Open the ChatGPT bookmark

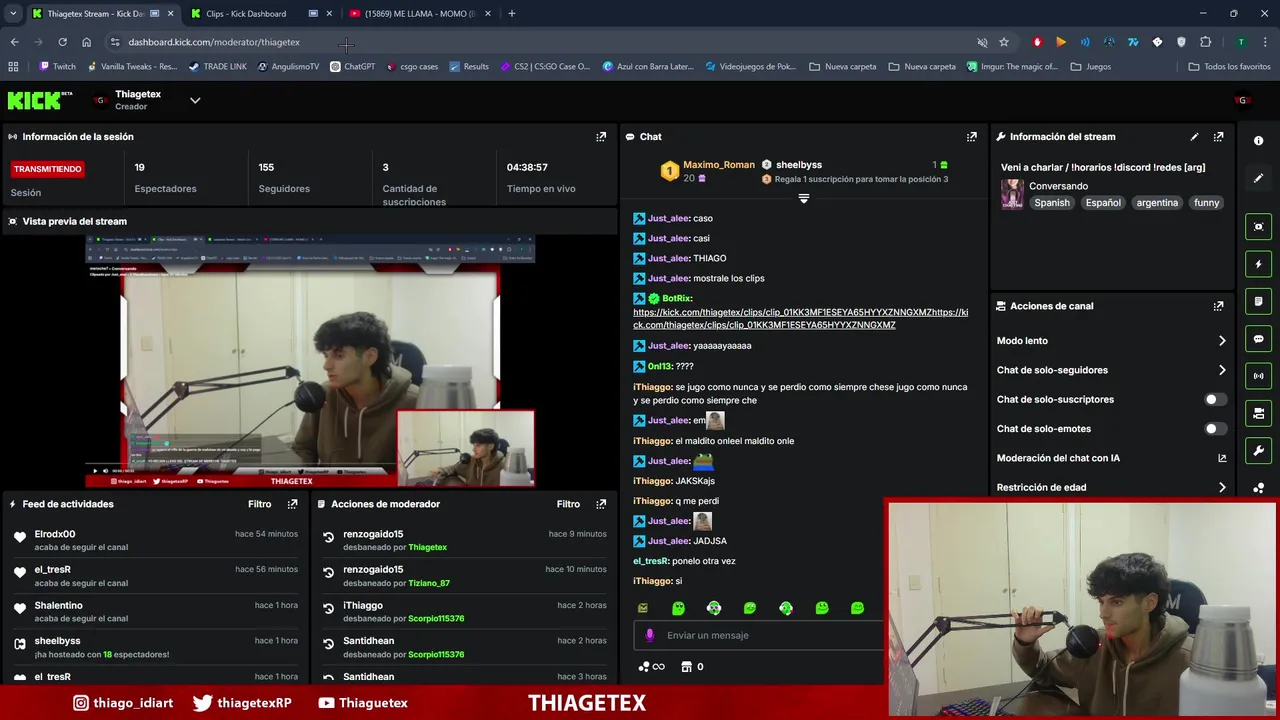pyautogui.click(x=353, y=67)
